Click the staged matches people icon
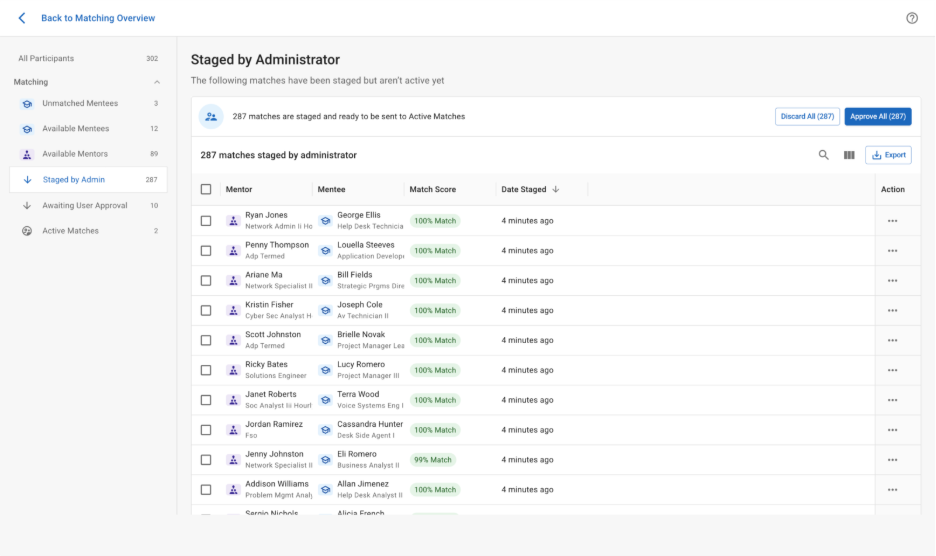This screenshot has height=556, width=936. point(211,117)
